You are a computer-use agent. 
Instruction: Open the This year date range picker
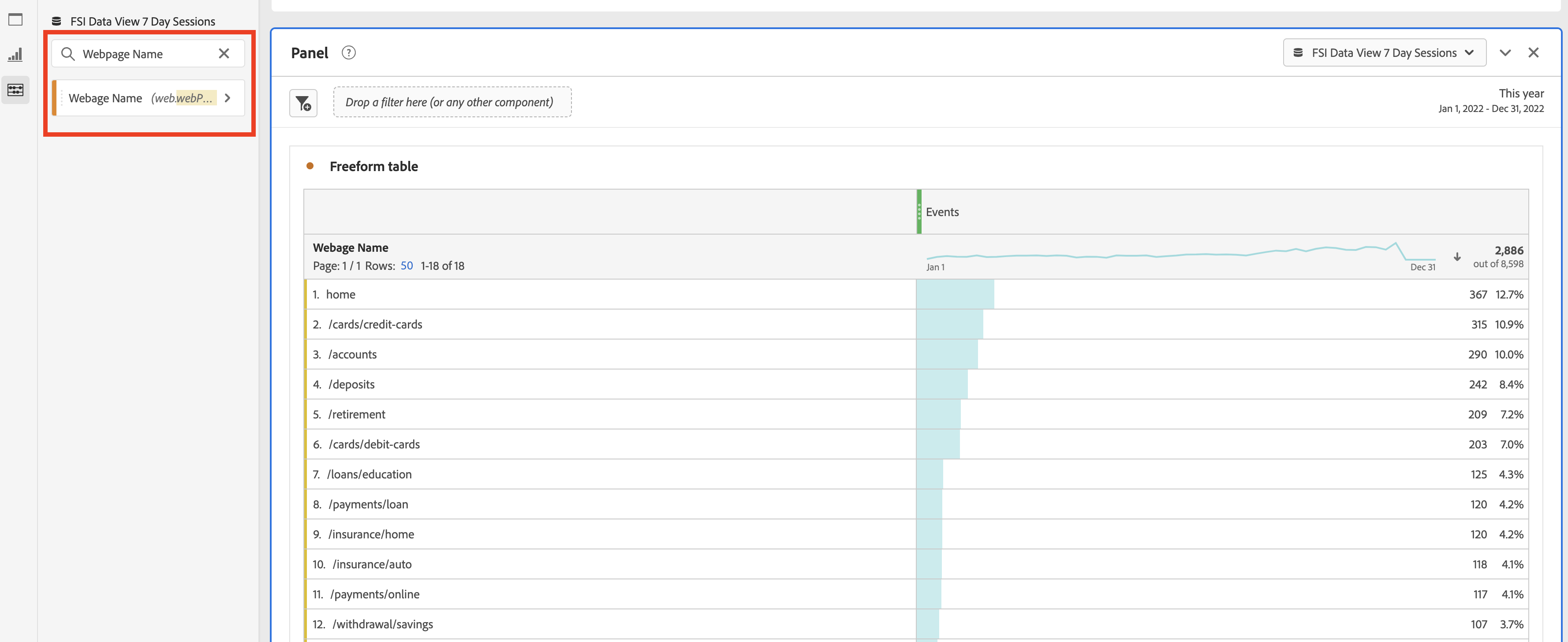(1491, 101)
